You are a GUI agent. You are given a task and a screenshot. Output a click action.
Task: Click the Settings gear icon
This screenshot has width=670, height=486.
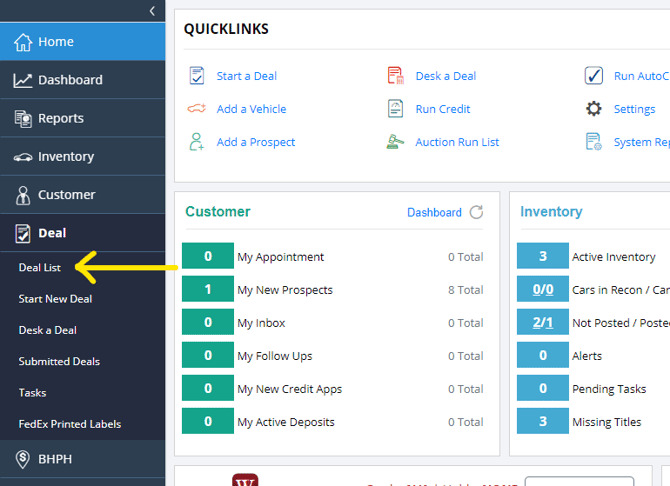pyautogui.click(x=594, y=109)
